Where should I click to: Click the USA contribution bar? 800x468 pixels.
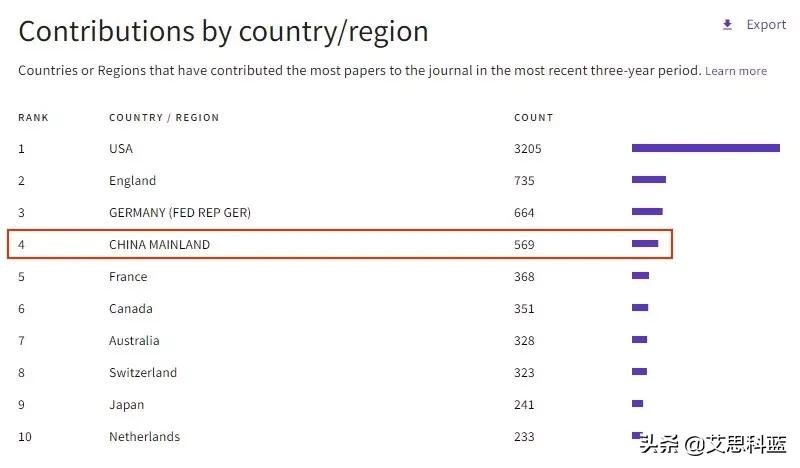tap(705, 148)
